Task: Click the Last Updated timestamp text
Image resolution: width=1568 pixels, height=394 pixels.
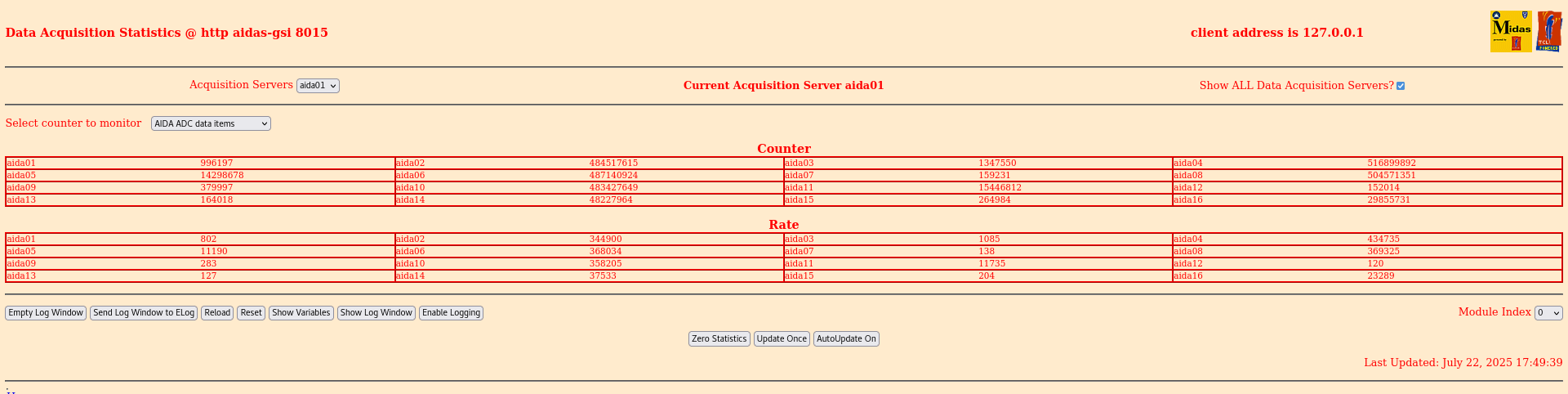Action: (1463, 363)
